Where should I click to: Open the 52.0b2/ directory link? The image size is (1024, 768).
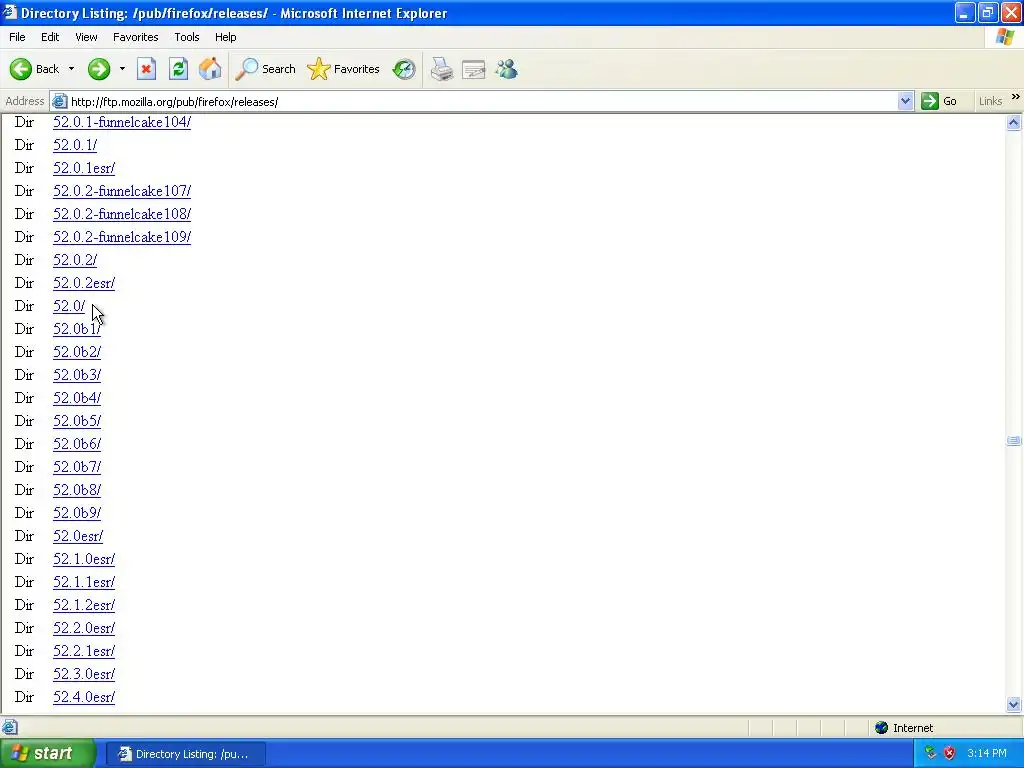coord(76,351)
